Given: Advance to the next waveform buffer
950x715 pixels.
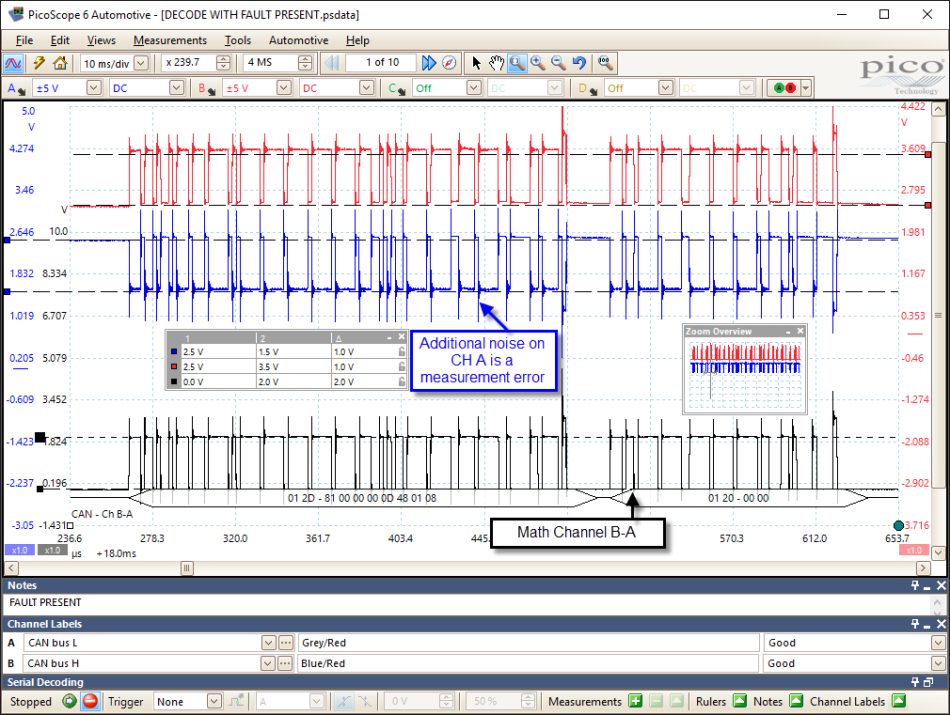Looking at the screenshot, I should click(428, 63).
